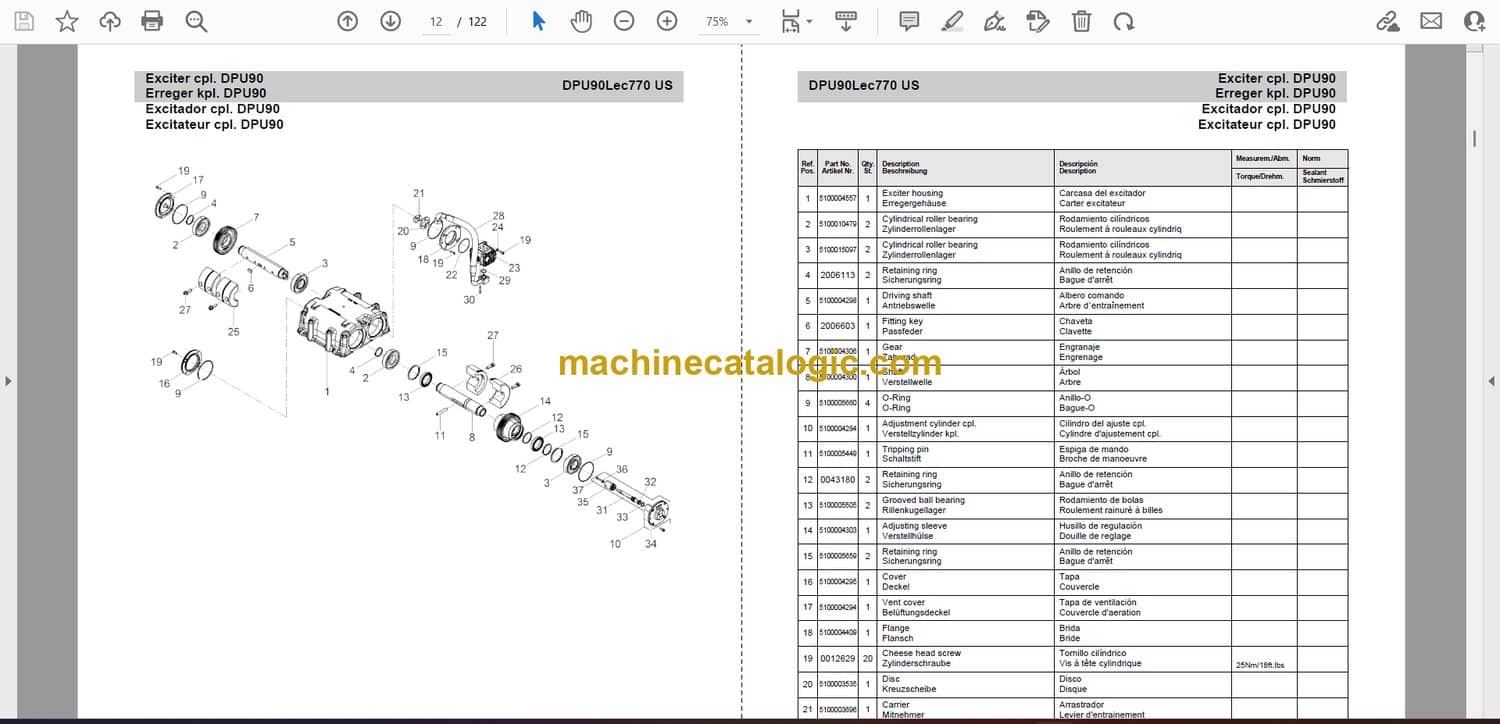The image size is (1500, 724).
Task: Click the 'Albero comando' Spanish description
Action: click(1092, 296)
